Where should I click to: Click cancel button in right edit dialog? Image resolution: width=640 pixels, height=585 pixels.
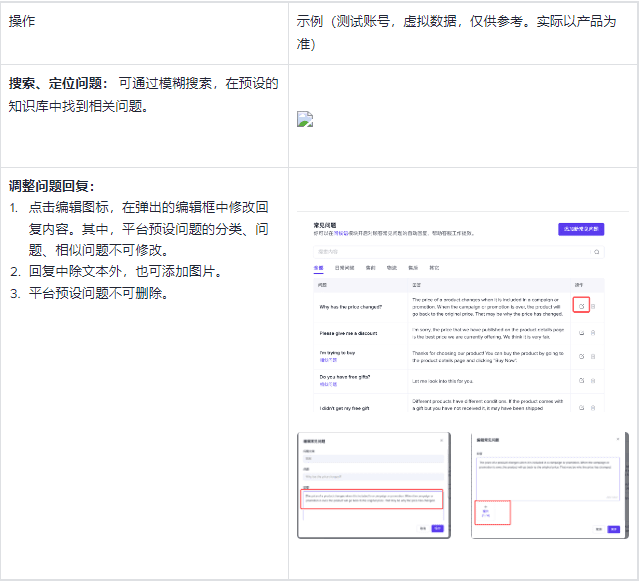click(599, 529)
